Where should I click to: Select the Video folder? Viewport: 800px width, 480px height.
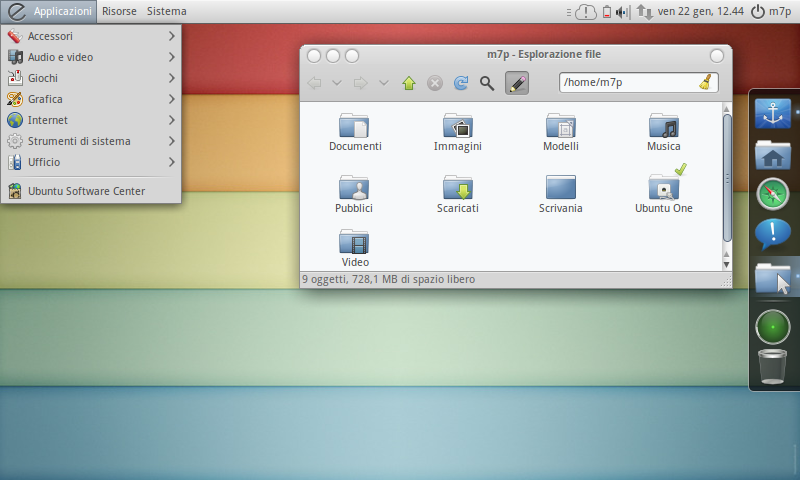(x=355, y=248)
